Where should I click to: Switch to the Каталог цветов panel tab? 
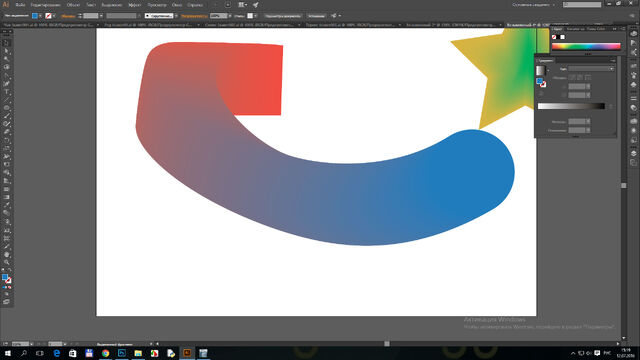(x=575, y=29)
